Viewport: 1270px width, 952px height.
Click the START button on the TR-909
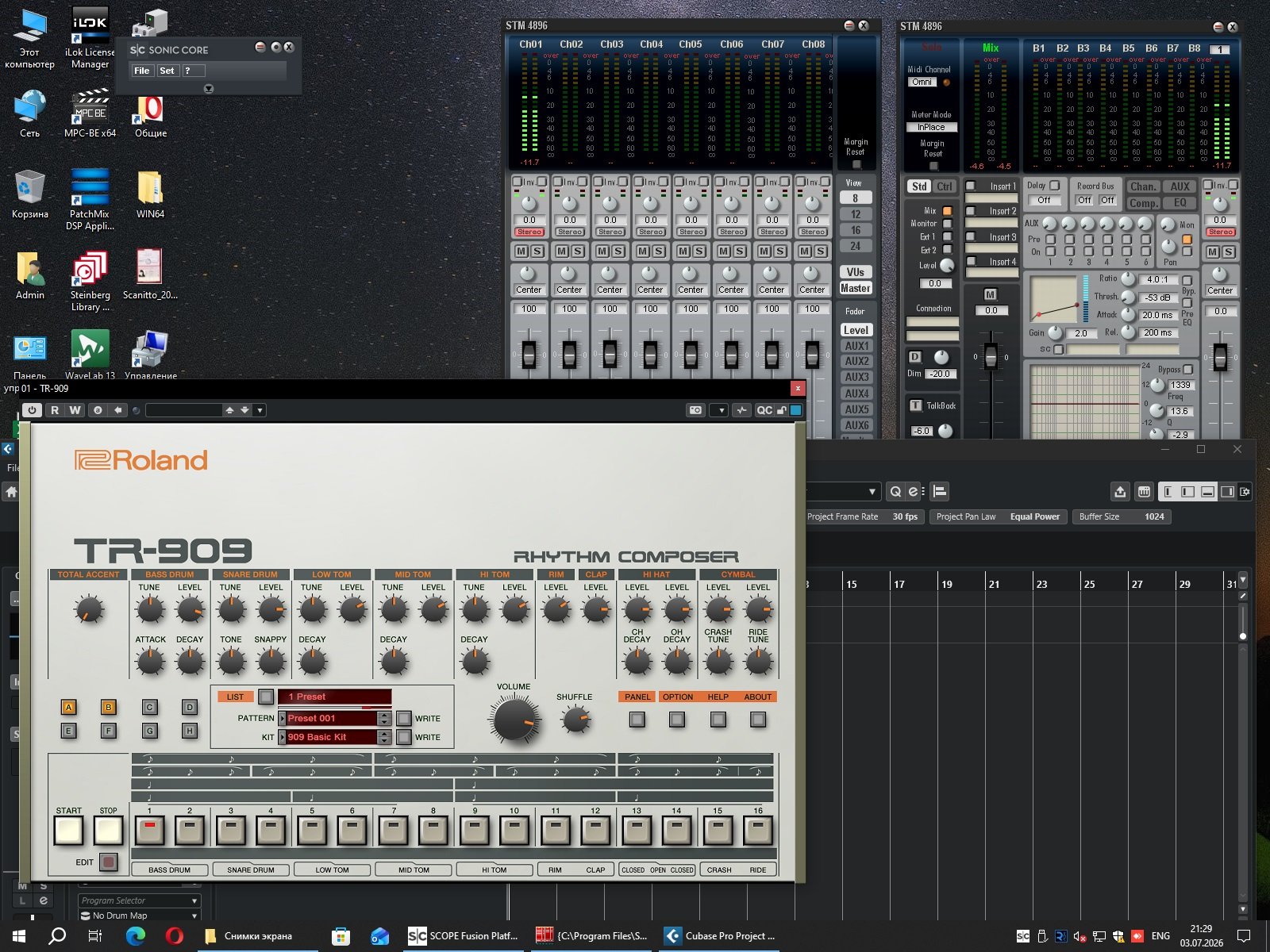point(69,831)
